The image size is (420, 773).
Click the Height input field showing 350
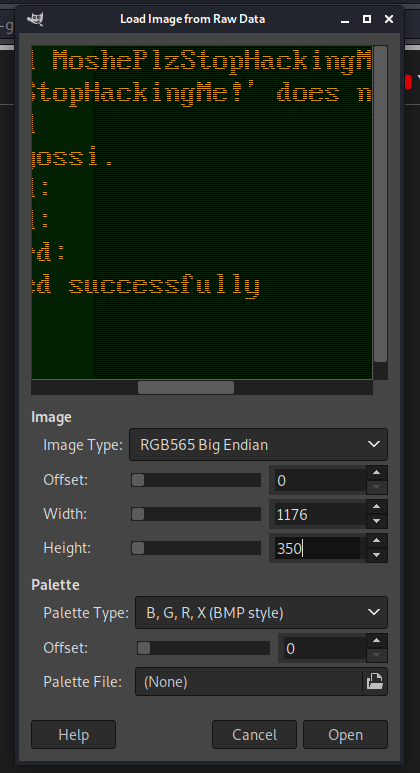318,548
